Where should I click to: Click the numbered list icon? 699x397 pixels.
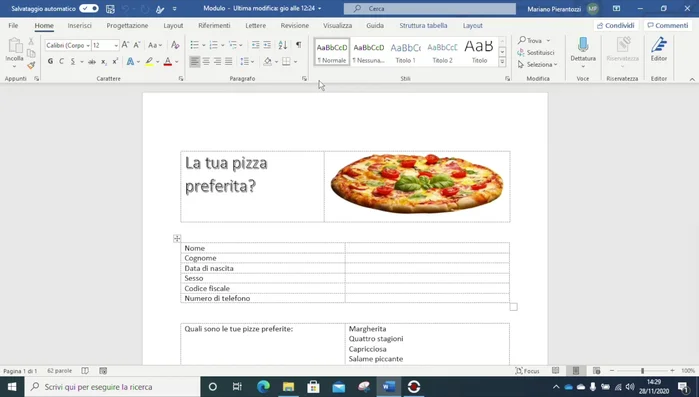click(x=214, y=45)
